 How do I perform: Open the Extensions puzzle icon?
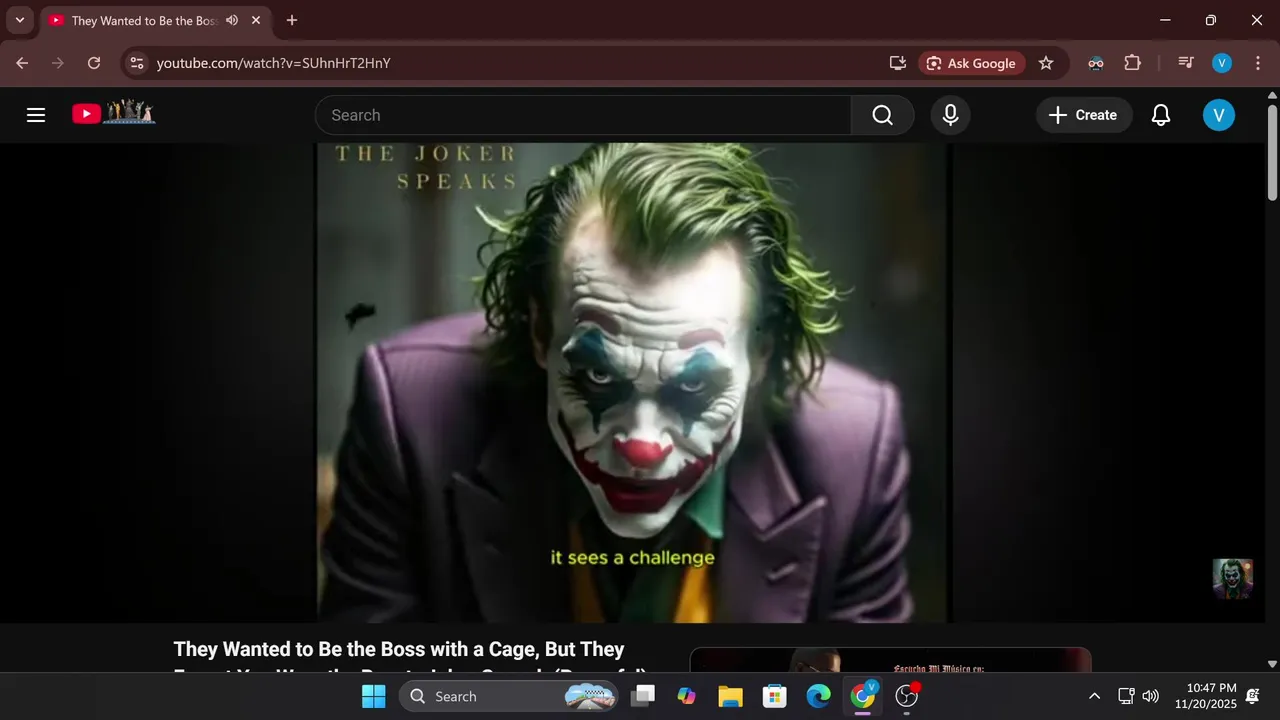[1132, 63]
